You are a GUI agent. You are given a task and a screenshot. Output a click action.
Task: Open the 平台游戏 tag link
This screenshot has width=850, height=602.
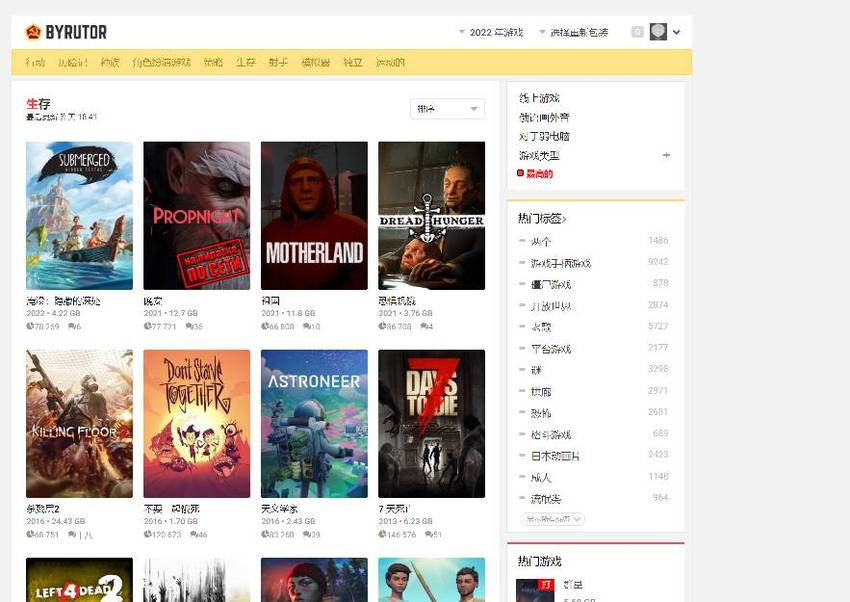[551, 349]
